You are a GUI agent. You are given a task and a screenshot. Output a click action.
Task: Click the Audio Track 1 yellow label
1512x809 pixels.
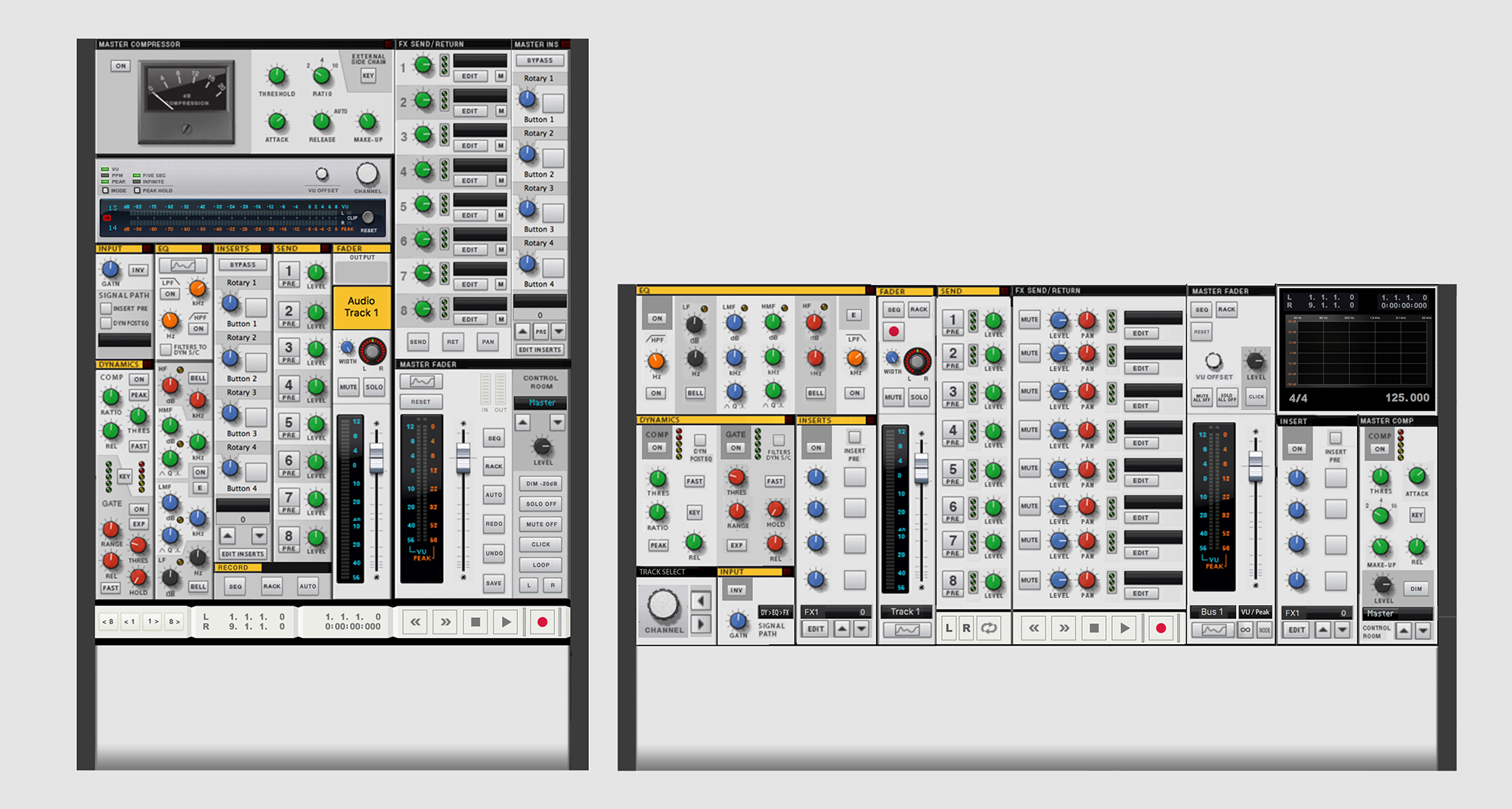click(361, 307)
